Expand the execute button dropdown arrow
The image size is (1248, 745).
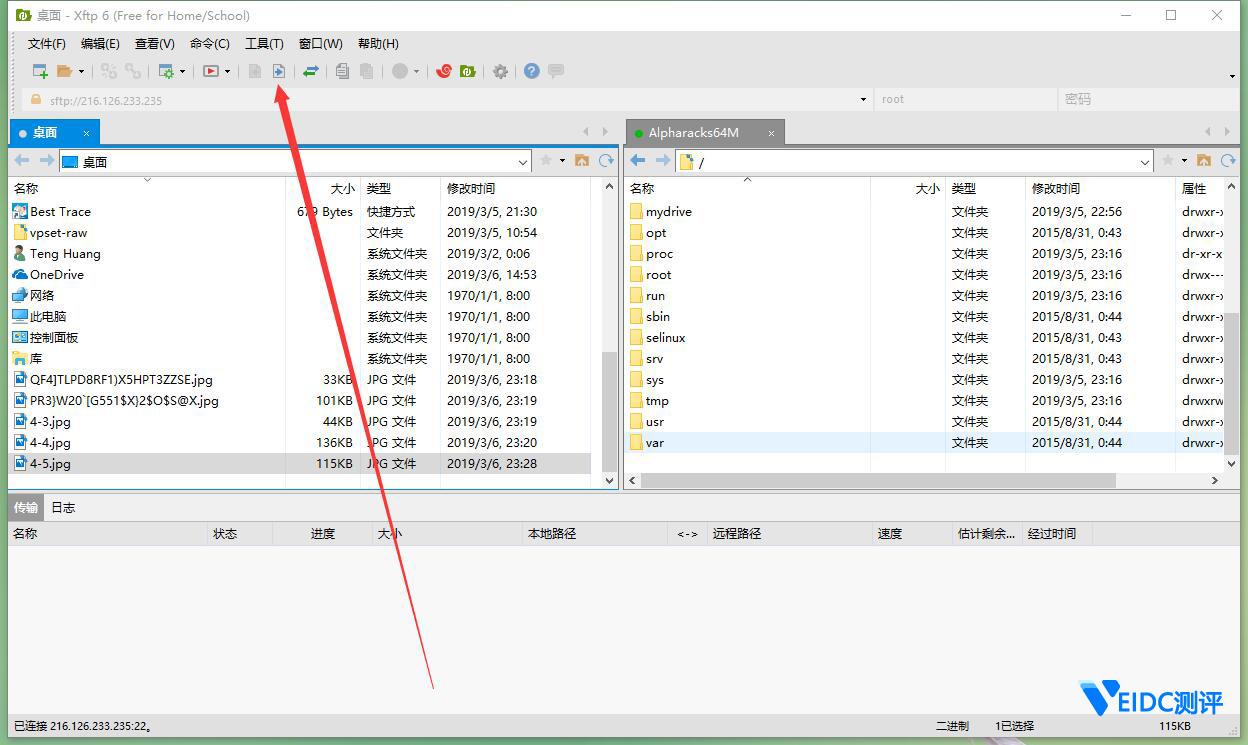[226, 71]
